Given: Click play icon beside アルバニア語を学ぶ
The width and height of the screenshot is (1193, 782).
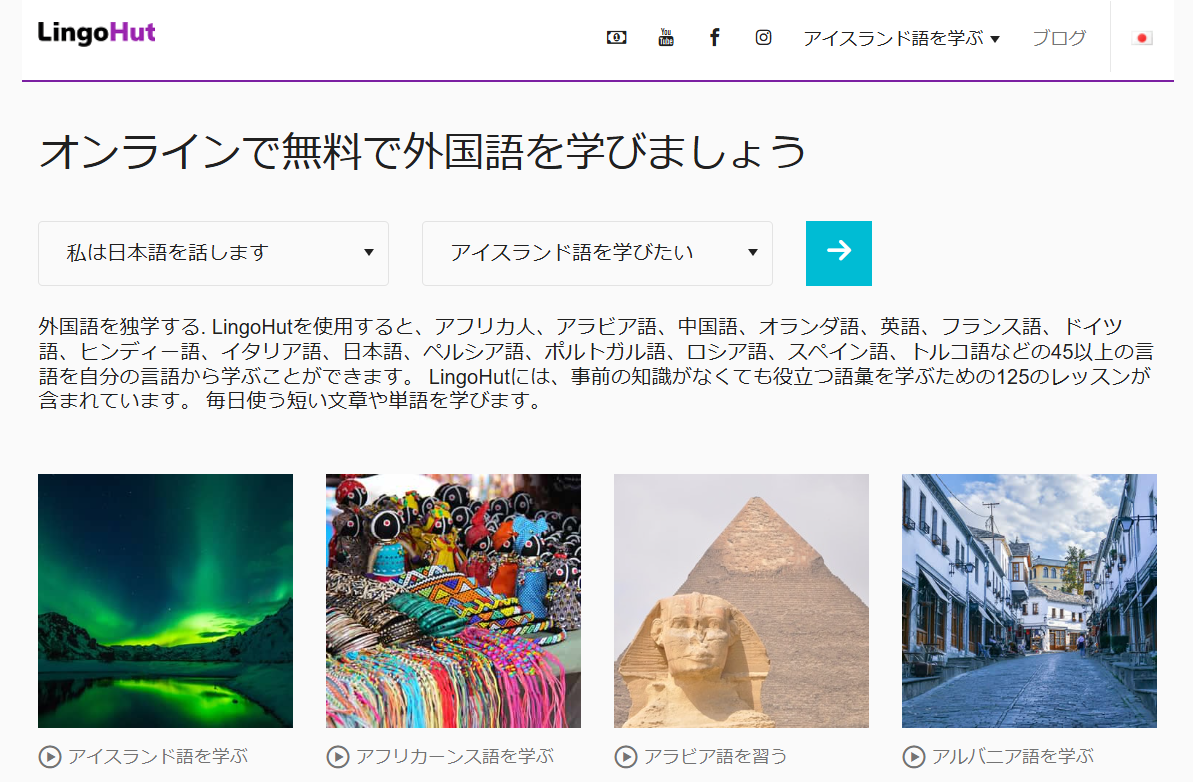Looking at the screenshot, I should 914,757.
